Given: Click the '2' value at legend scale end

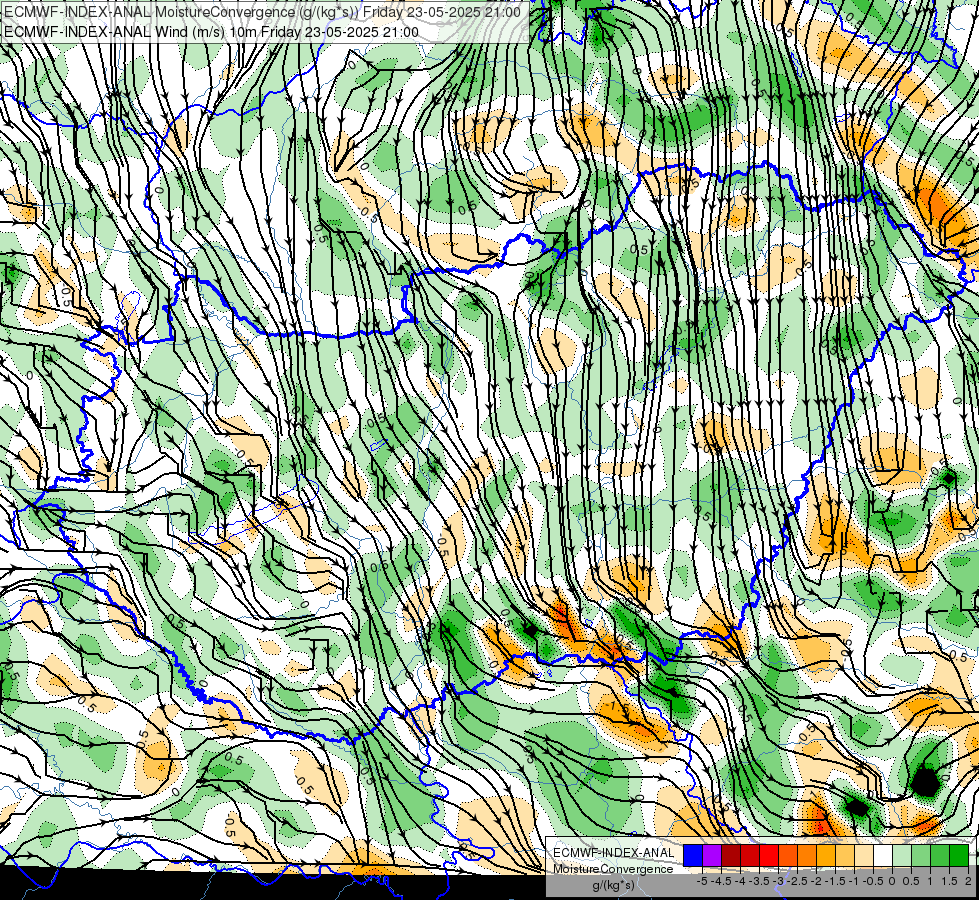Looking at the screenshot, I should [968, 881].
